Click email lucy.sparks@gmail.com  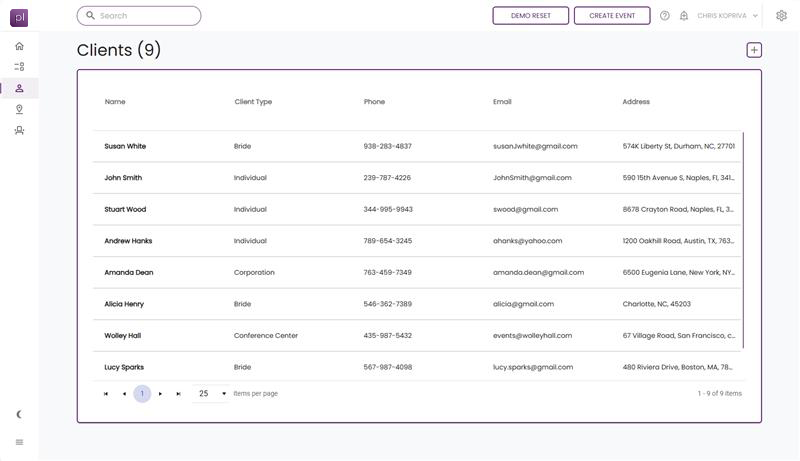tap(533, 367)
